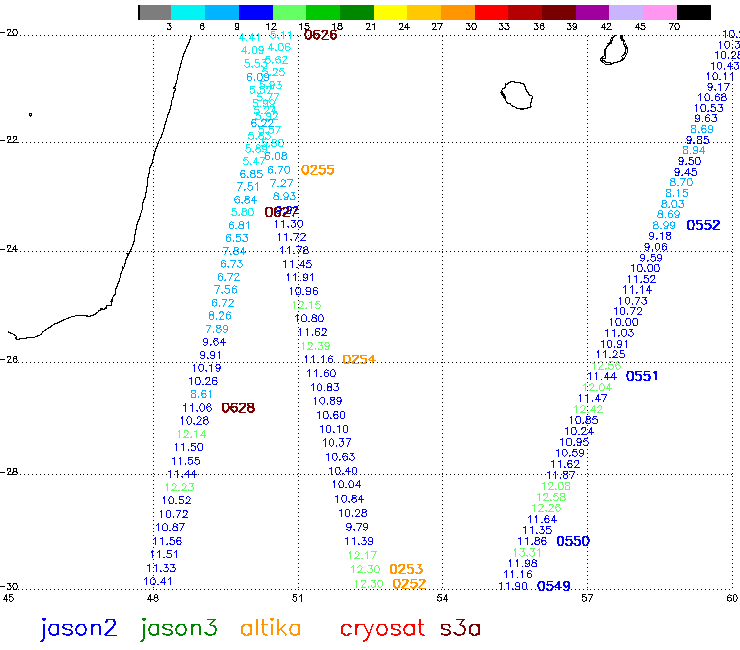
Task: Click the orange track label 0253
Action: pyautogui.click(x=406, y=569)
